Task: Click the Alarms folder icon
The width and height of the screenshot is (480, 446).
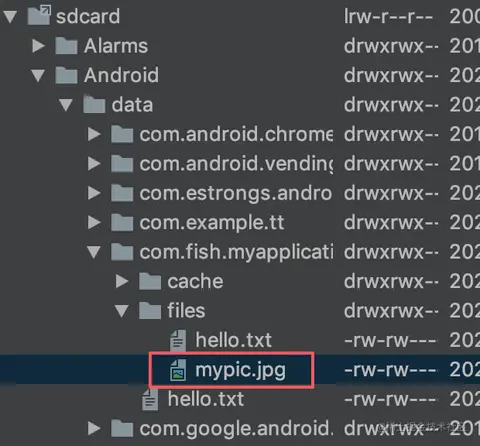Action: [66, 46]
